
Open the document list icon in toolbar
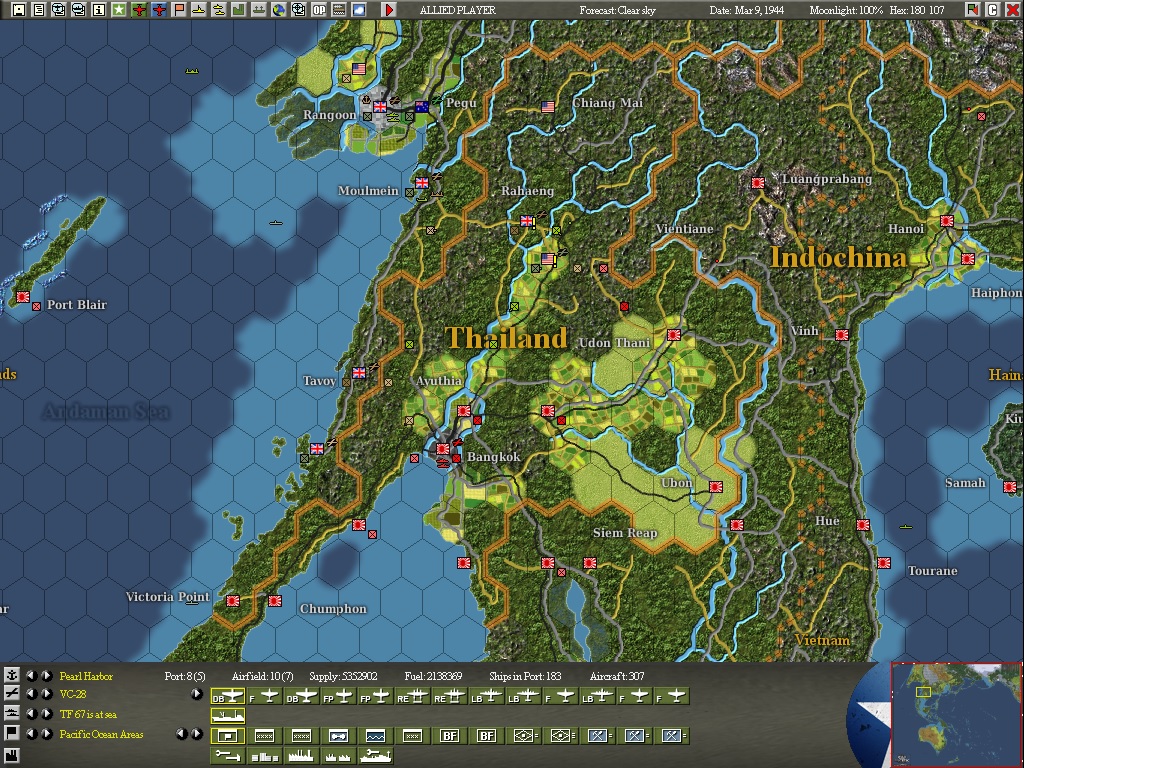pyautogui.click(x=39, y=10)
